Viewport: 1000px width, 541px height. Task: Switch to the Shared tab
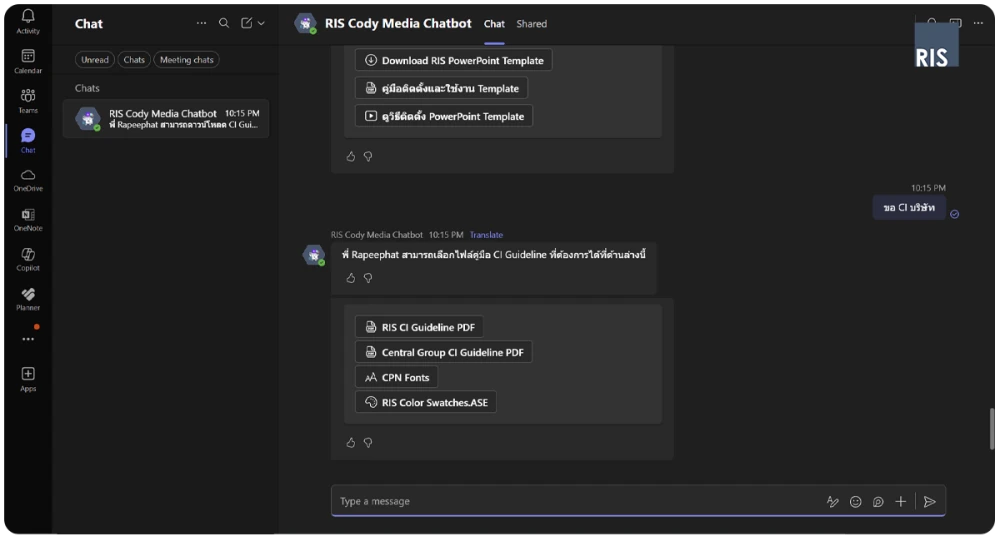click(x=531, y=24)
